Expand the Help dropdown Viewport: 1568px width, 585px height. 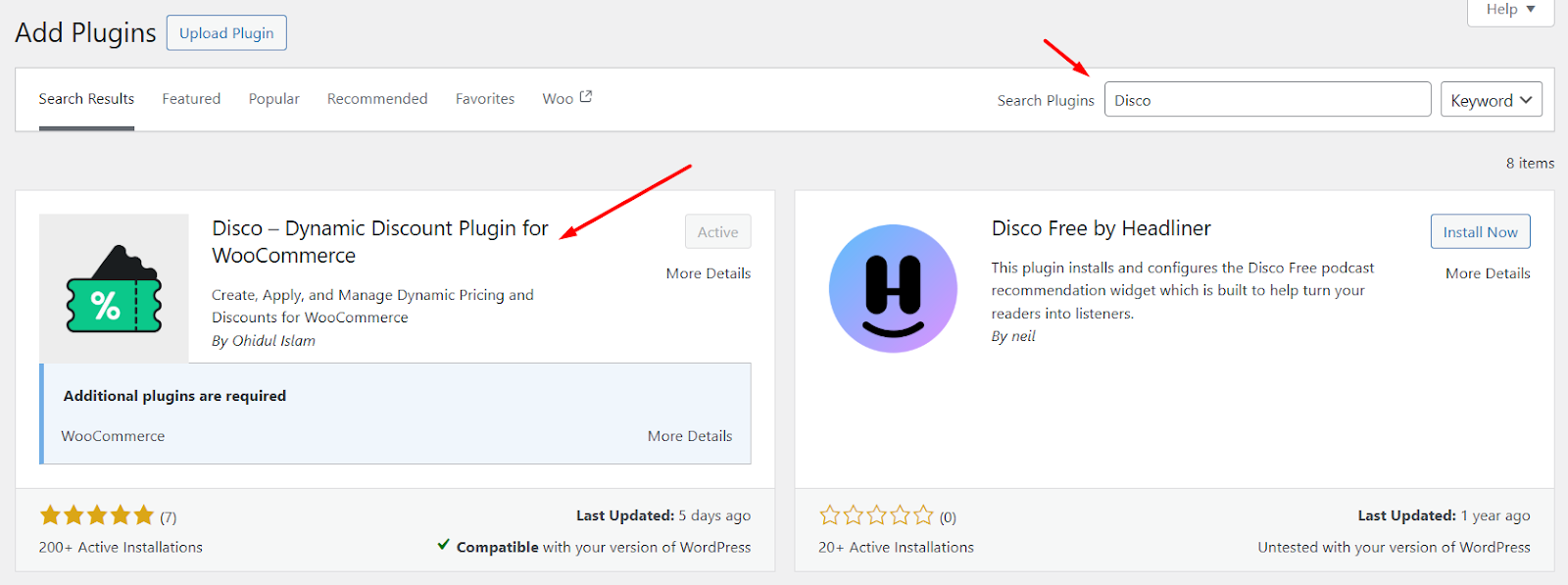(x=1510, y=10)
